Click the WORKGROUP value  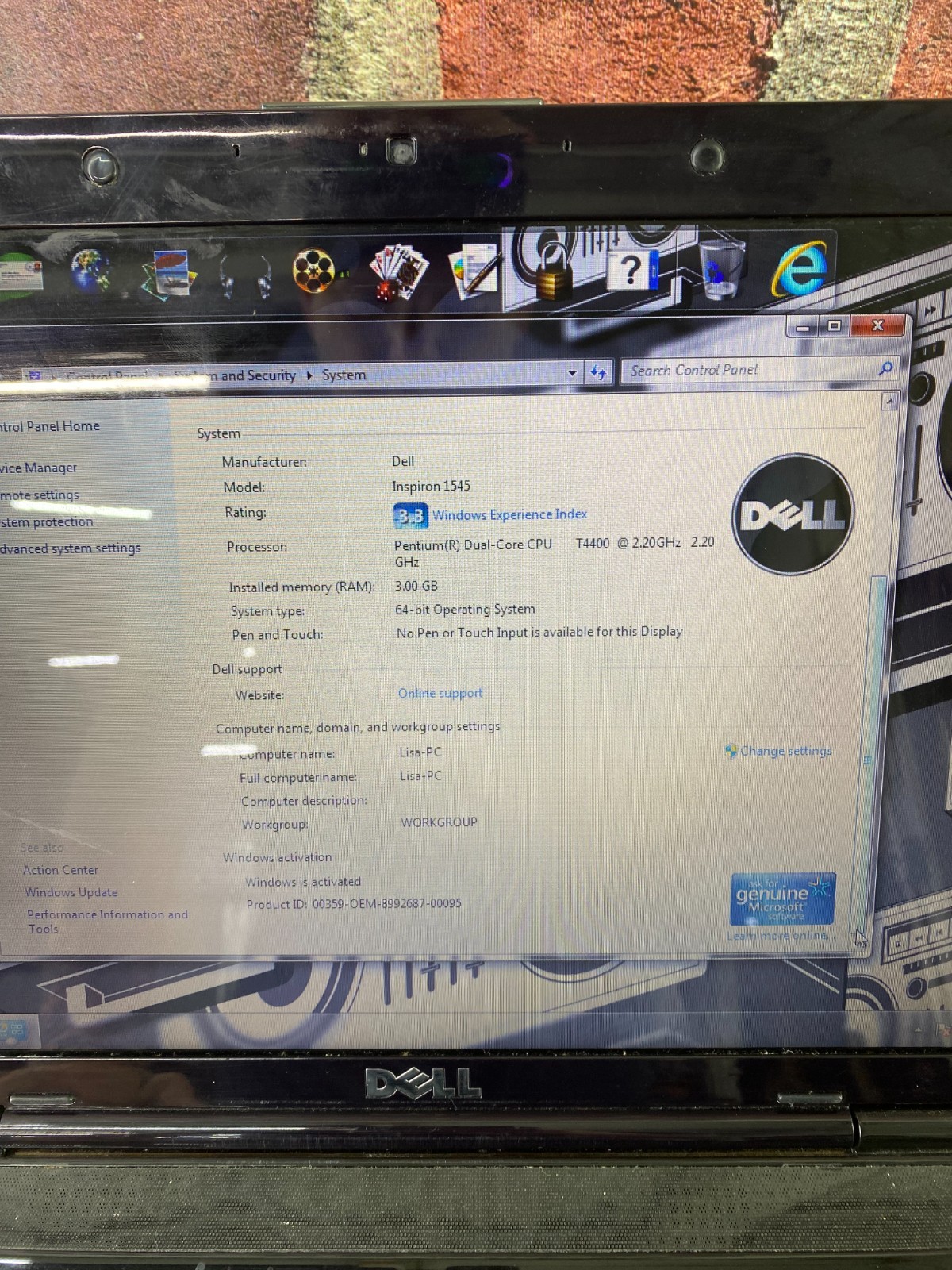(x=439, y=822)
